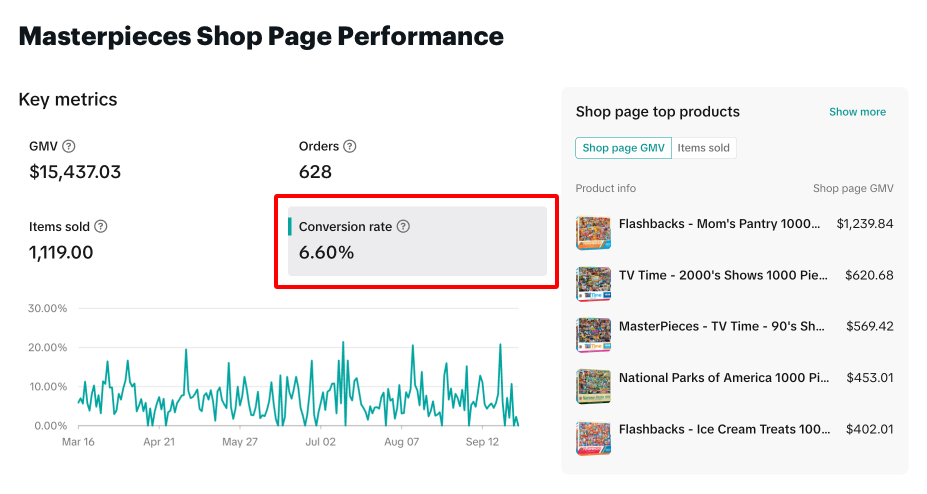927x494 pixels.
Task: Select the Items sold value 1,119.00
Action: coord(61,252)
